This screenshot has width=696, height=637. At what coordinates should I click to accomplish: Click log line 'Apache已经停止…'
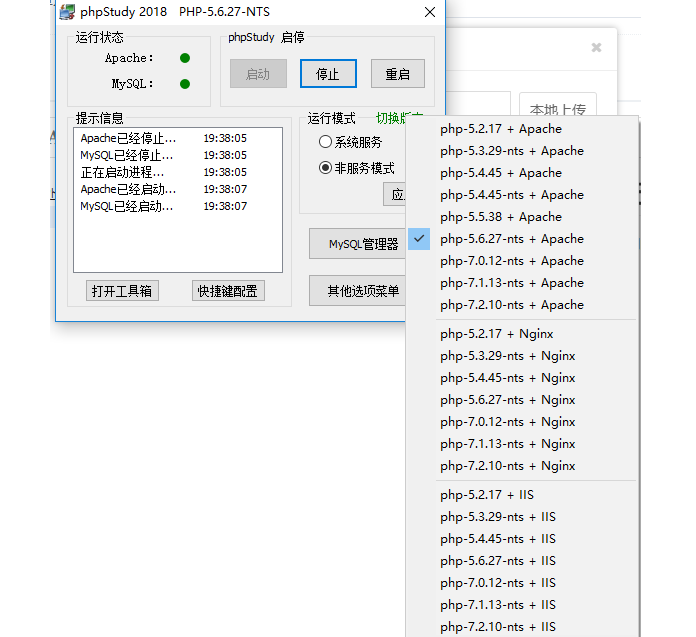point(163,138)
